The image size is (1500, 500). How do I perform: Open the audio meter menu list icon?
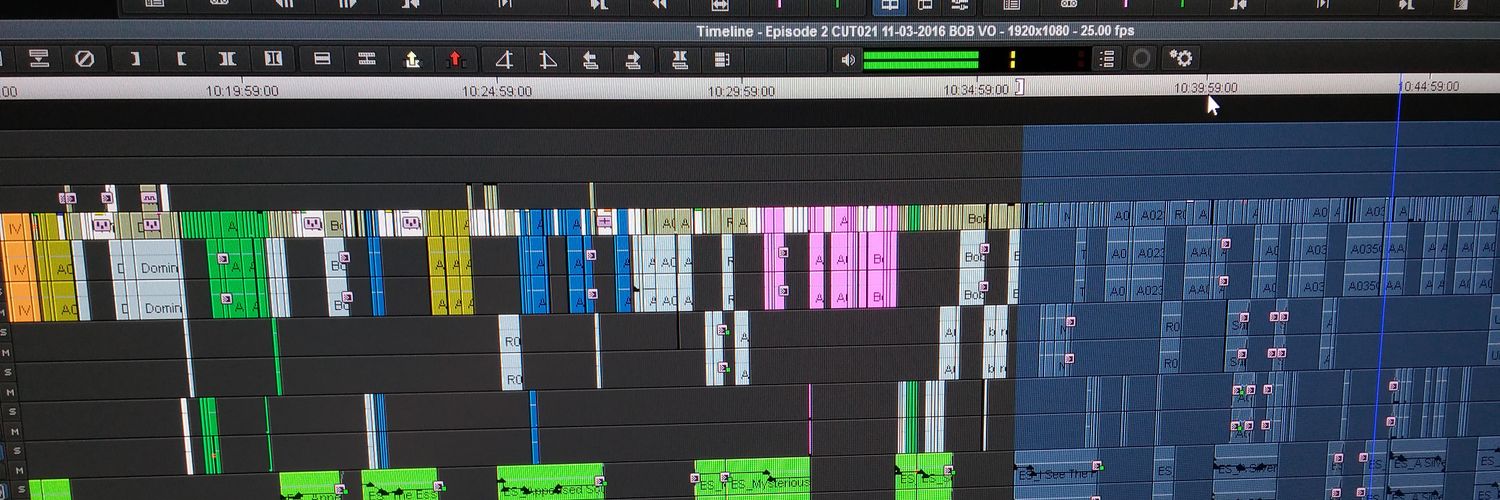[x=1106, y=59]
